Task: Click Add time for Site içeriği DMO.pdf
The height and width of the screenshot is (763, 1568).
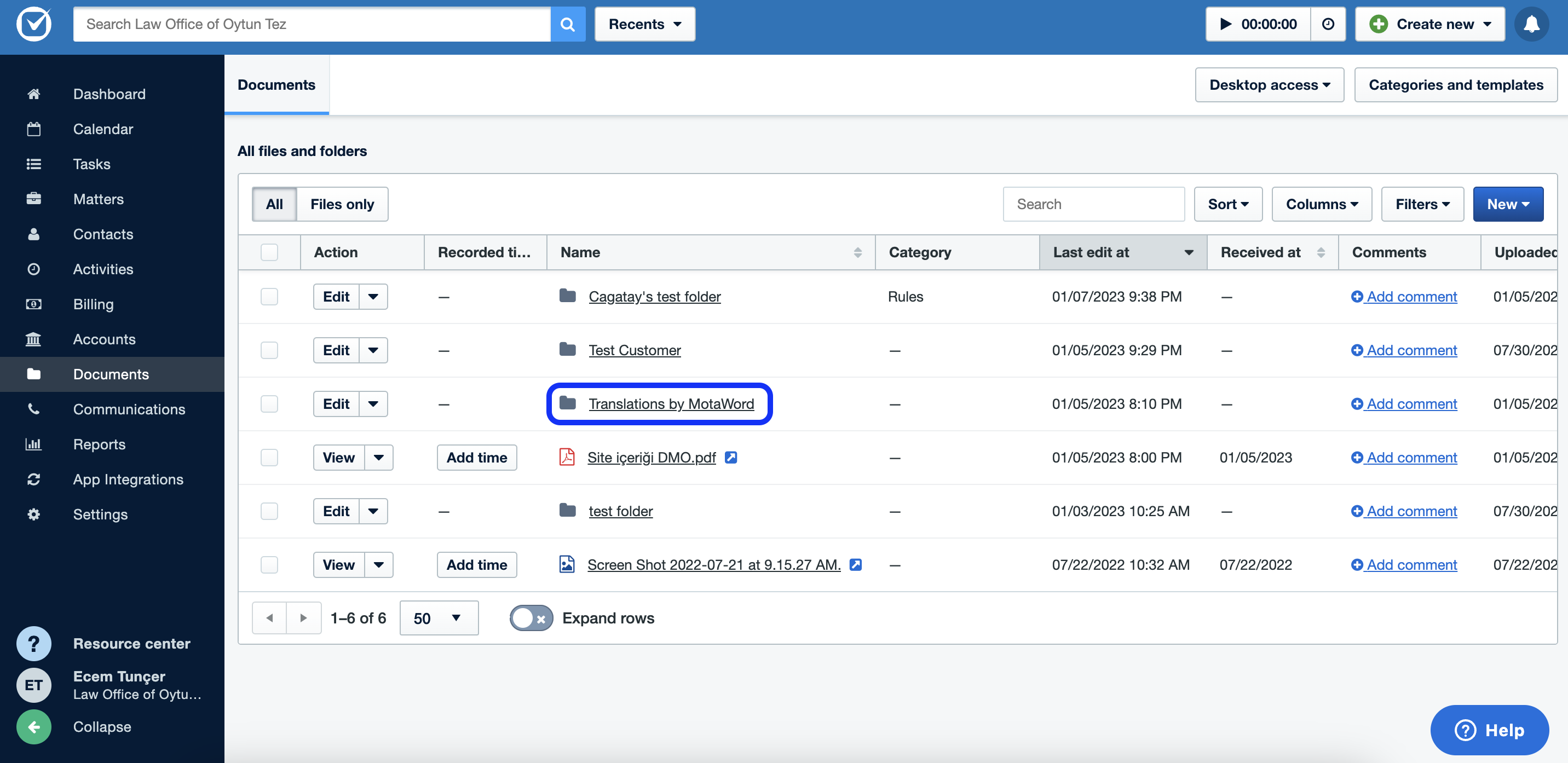Action: tap(476, 458)
